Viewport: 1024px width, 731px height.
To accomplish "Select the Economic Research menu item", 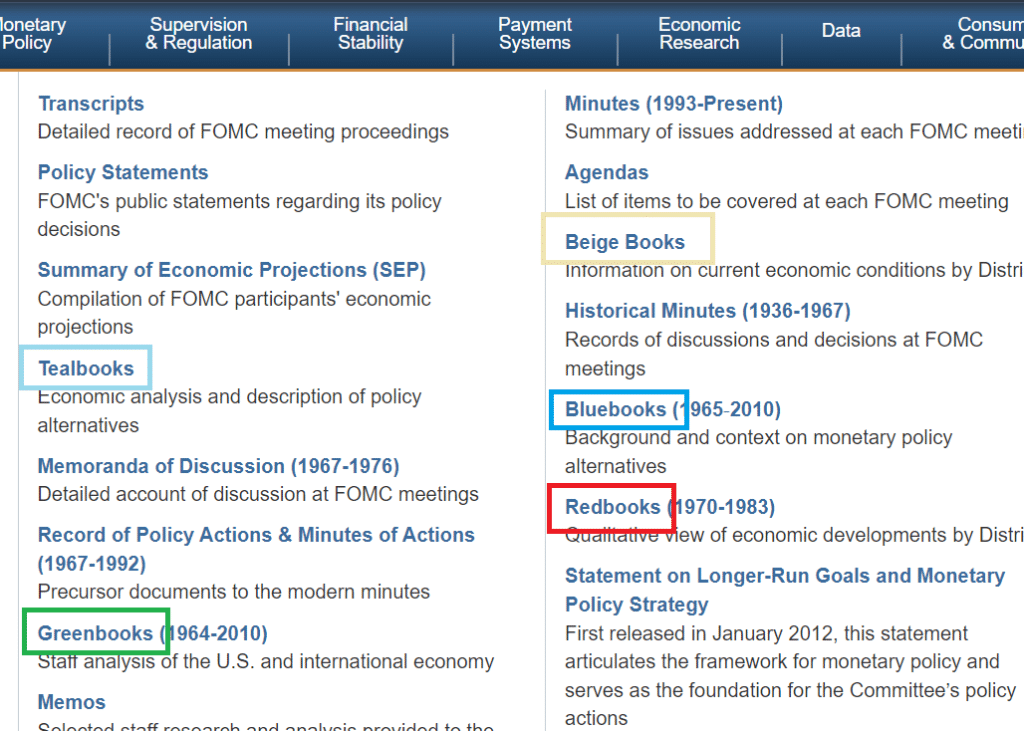I will (x=699, y=33).
